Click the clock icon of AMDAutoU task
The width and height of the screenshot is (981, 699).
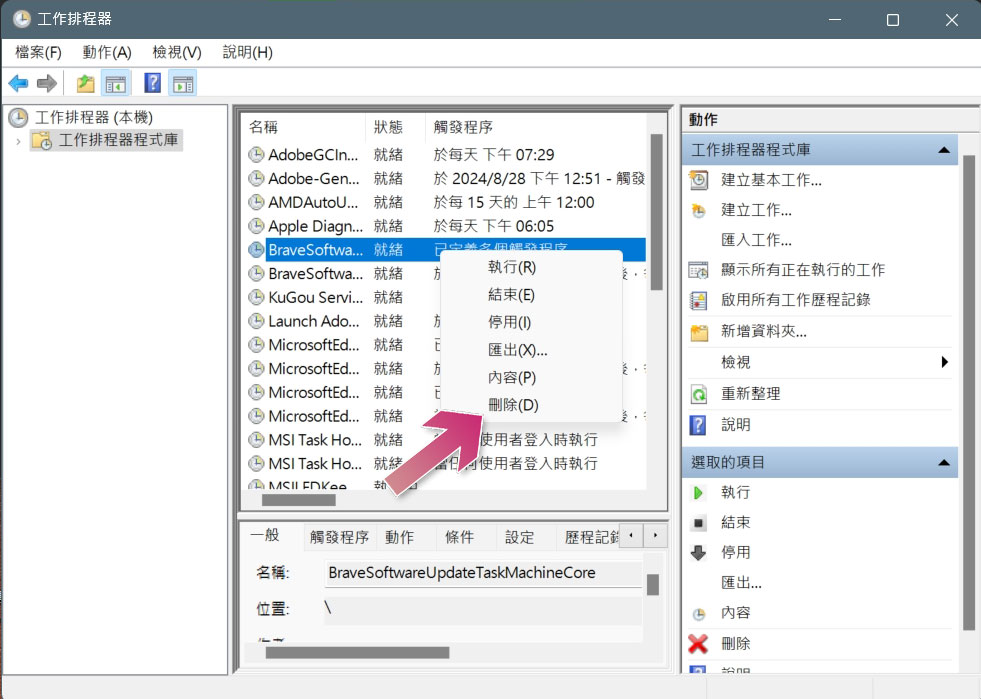coord(256,202)
